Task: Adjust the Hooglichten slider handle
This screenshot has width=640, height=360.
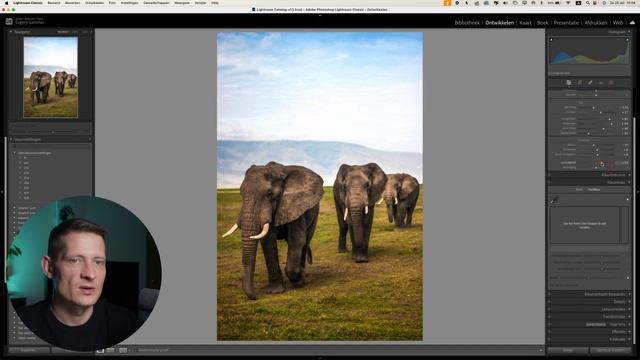Action: click(610, 119)
